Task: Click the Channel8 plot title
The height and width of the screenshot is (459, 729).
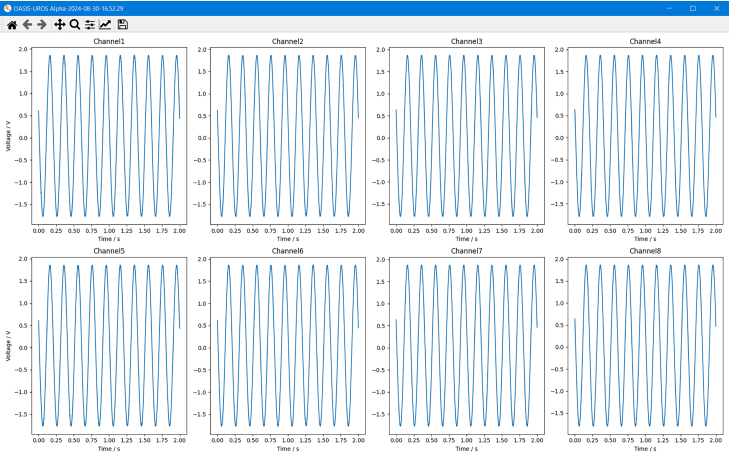Action: [x=645, y=251]
